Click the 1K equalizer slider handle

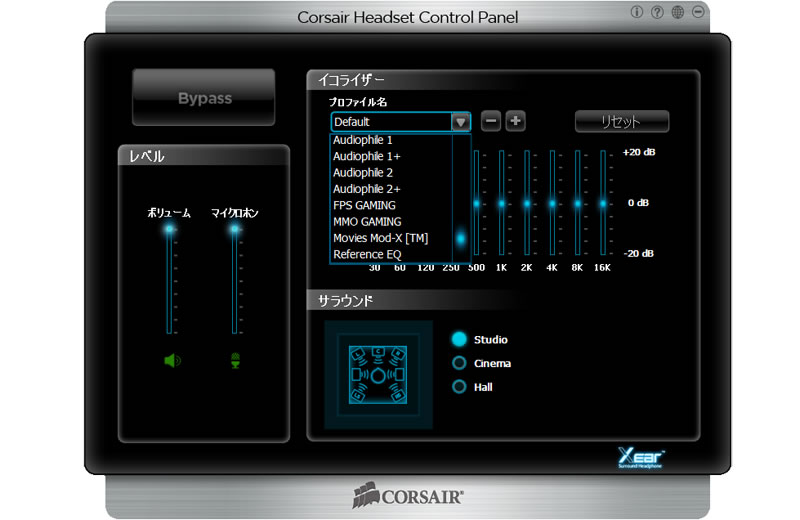tap(502, 204)
